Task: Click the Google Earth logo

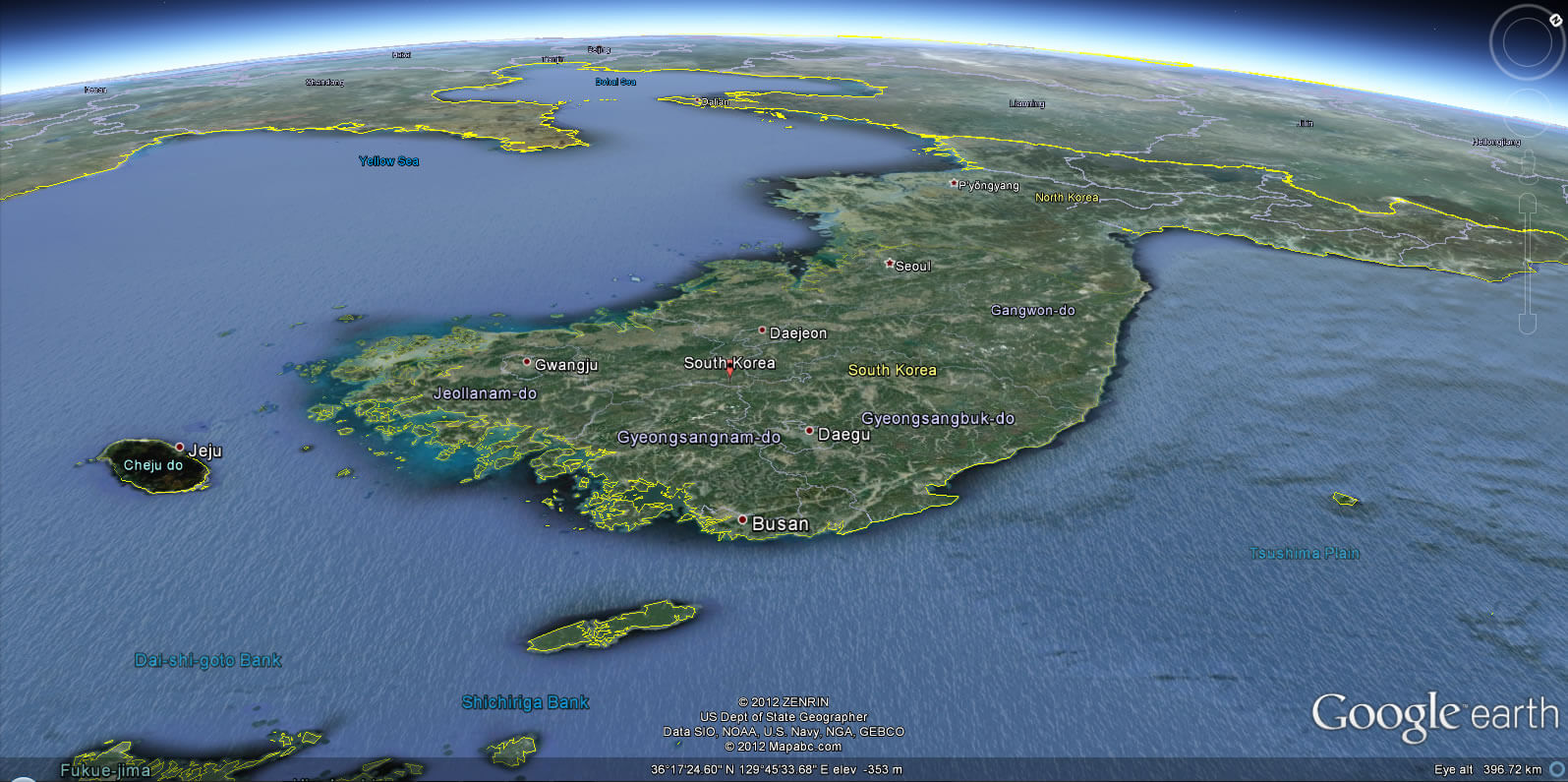Action: click(x=1434, y=715)
